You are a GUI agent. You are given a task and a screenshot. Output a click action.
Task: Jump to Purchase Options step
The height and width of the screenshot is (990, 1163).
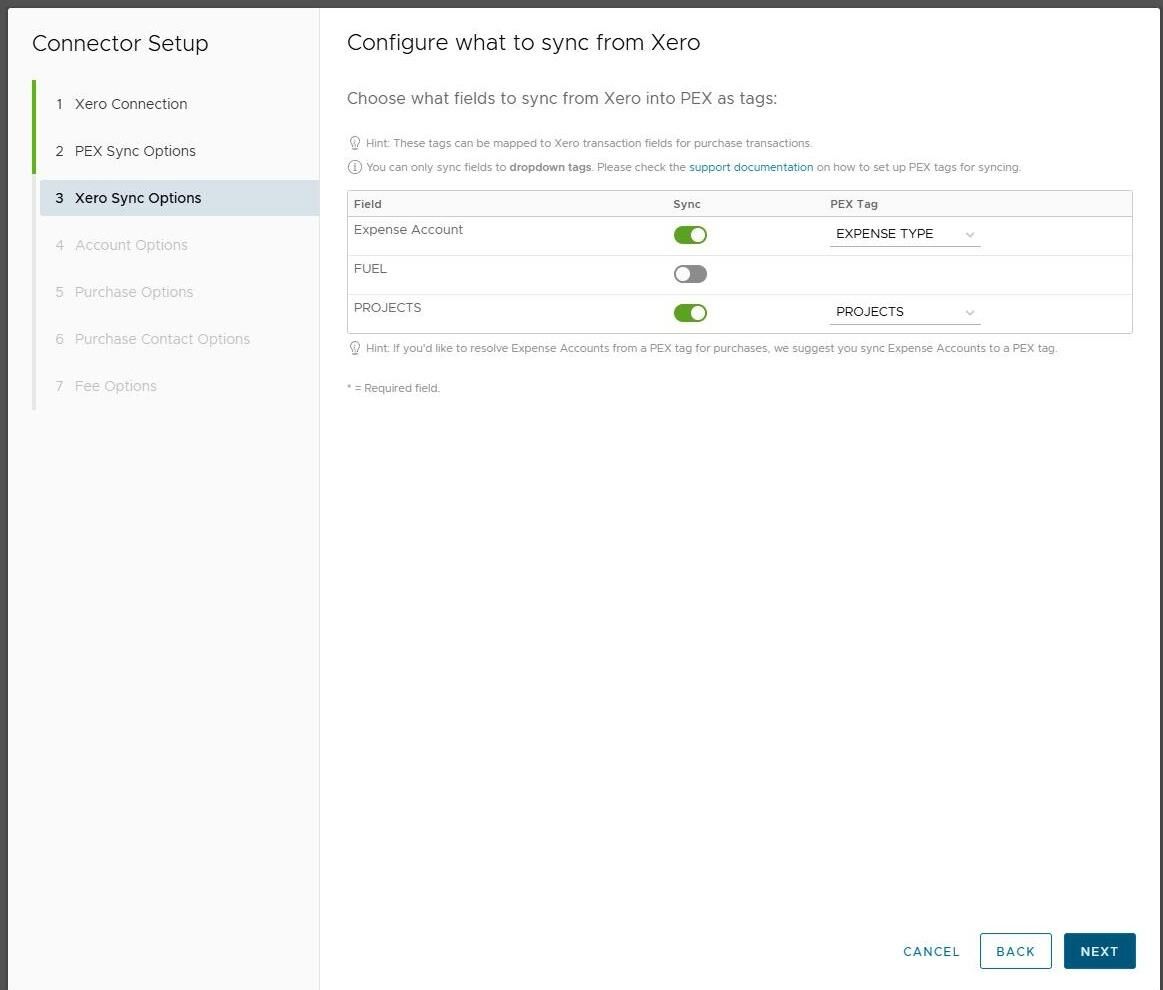[x=134, y=292]
